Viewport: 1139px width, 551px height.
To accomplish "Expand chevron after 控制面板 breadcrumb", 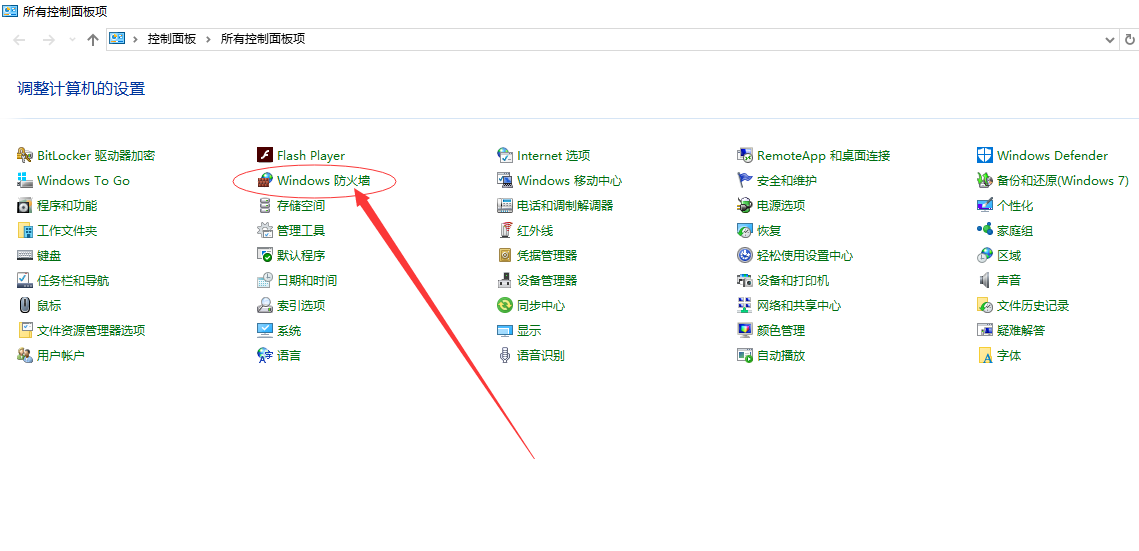I will click(208, 39).
